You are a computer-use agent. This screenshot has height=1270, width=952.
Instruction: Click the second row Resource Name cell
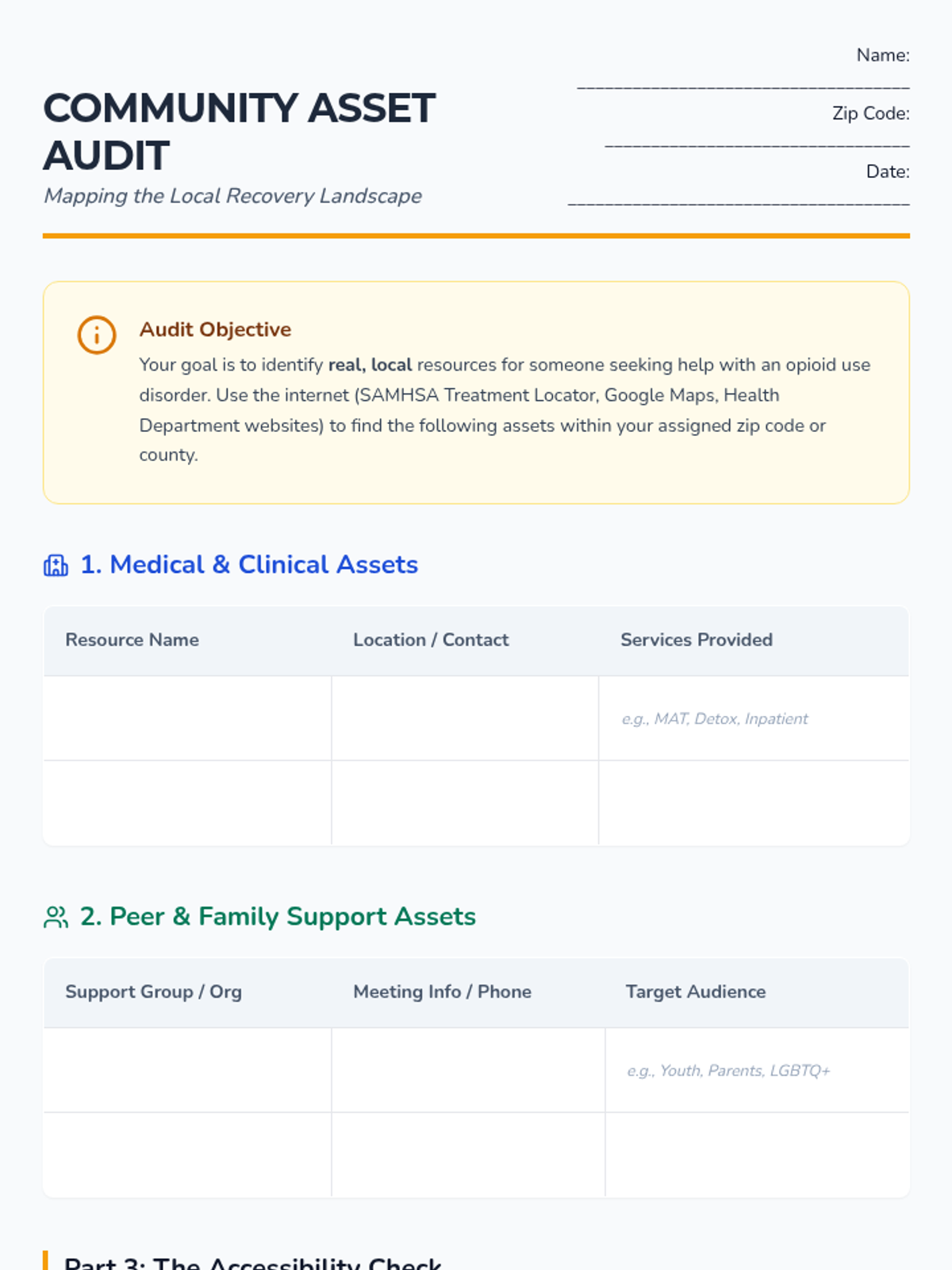(x=187, y=803)
